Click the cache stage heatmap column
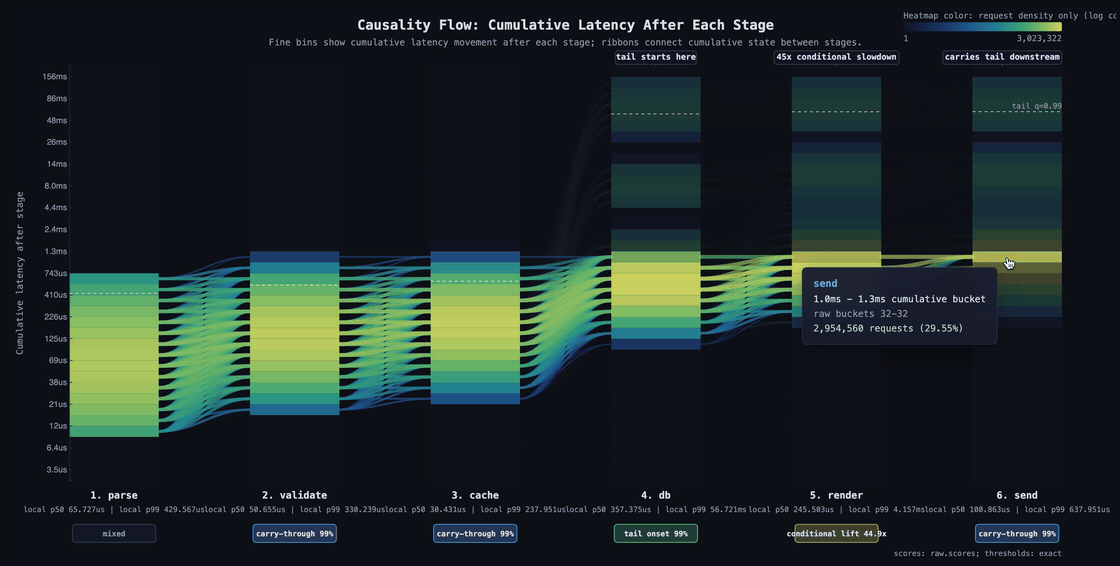Image resolution: width=1120 pixels, height=566 pixels. [475, 328]
